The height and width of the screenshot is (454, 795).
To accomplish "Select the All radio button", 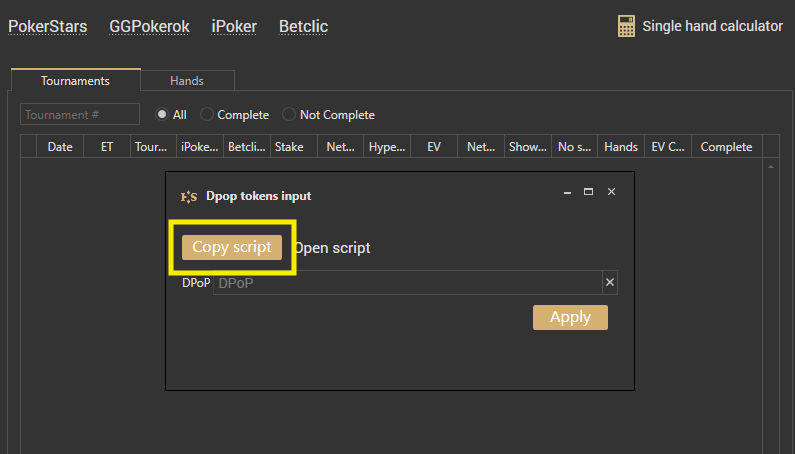I will (x=161, y=115).
